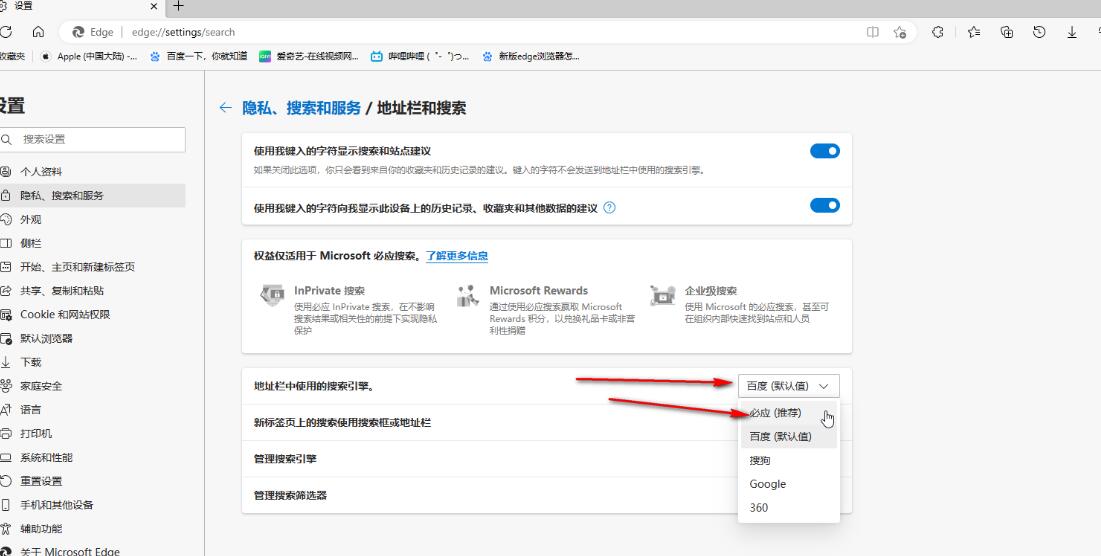Open 侧栏 settings section

tap(93, 243)
